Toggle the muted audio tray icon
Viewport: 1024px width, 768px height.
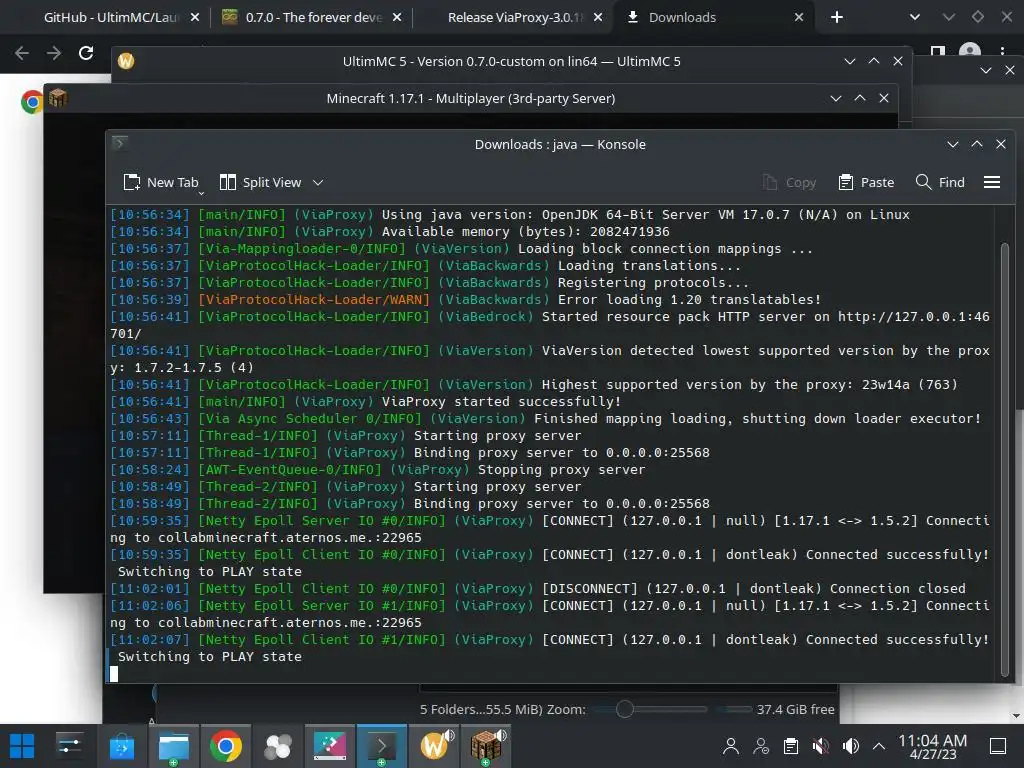(820, 746)
